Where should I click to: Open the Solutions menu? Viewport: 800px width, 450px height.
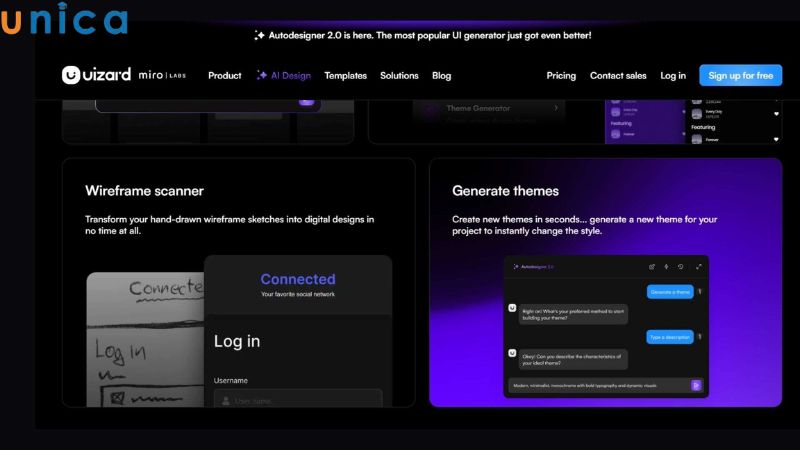399,76
